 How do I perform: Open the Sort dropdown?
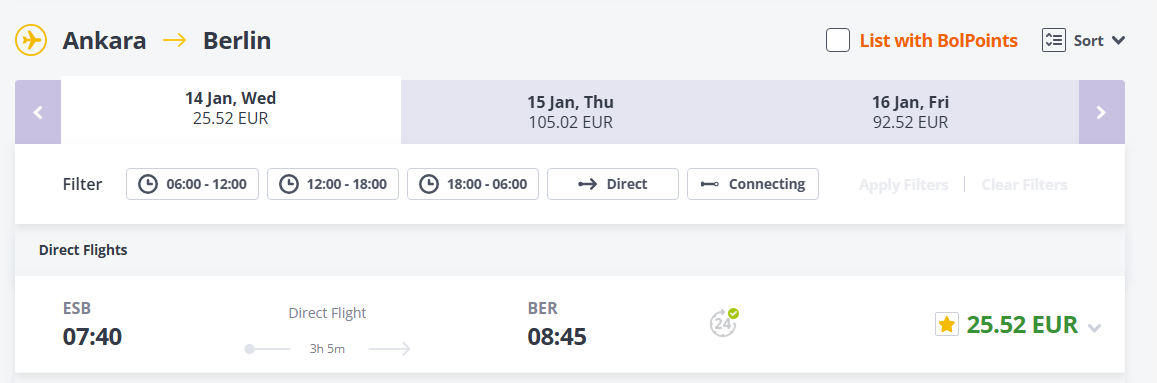pyautogui.click(x=1083, y=40)
